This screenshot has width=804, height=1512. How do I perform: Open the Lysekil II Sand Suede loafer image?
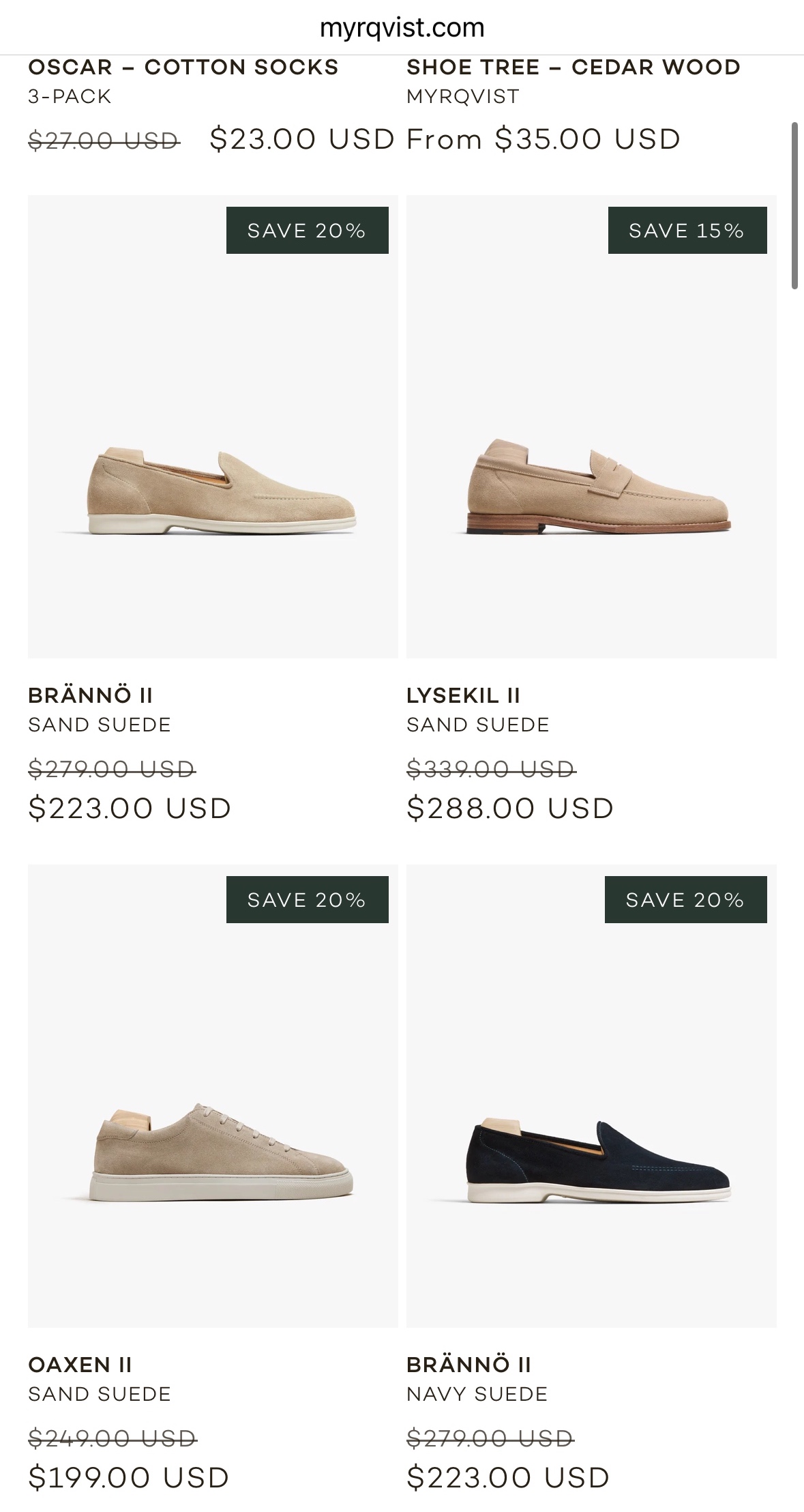[x=591, y=491]
